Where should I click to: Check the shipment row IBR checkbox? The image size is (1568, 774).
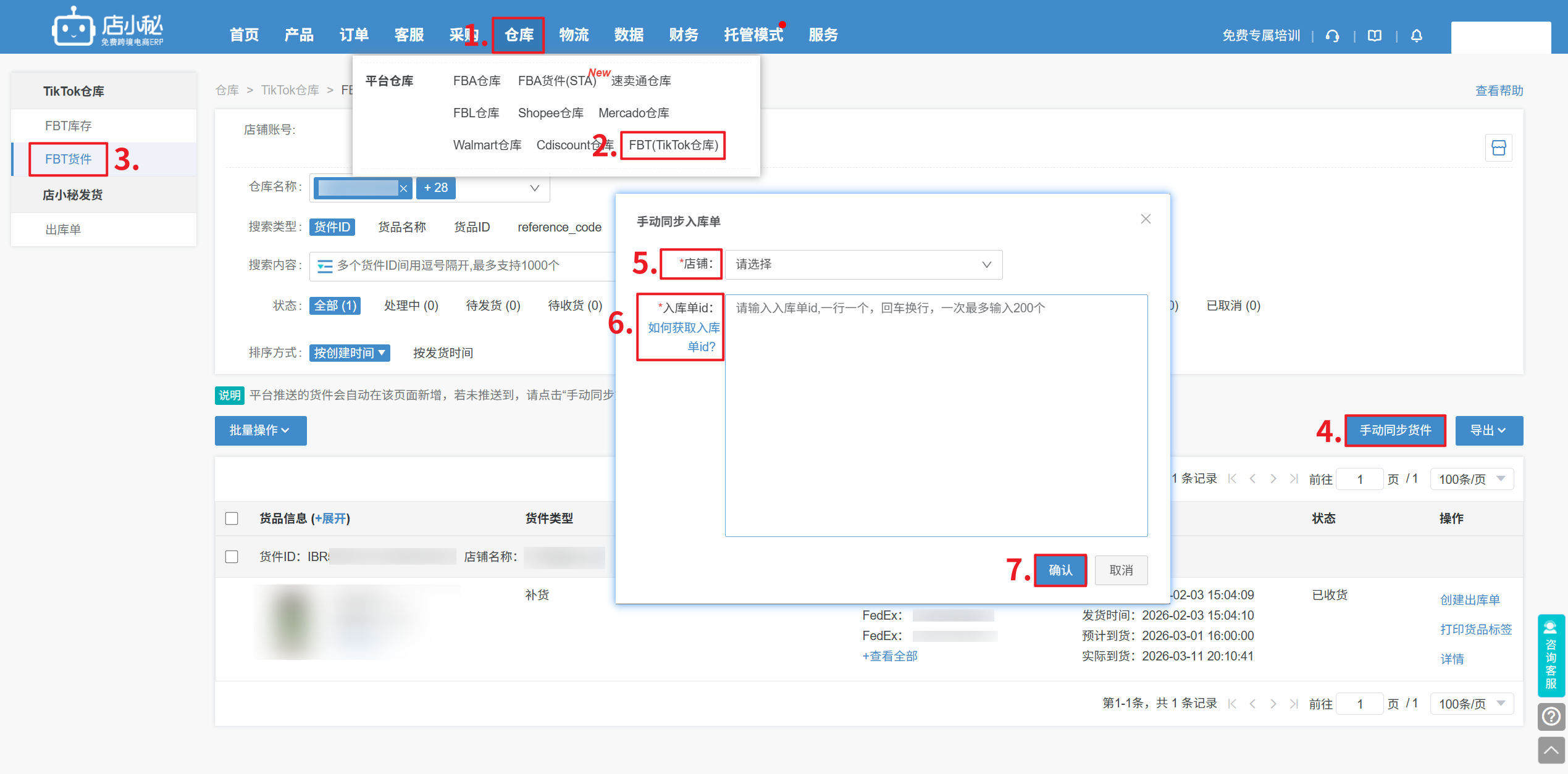[232, 557]
